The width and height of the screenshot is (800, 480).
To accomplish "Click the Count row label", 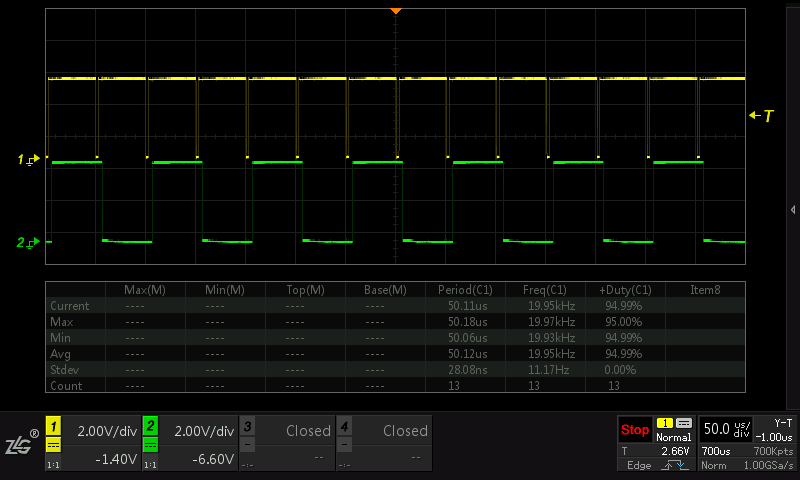I will [x=66, y=386].
